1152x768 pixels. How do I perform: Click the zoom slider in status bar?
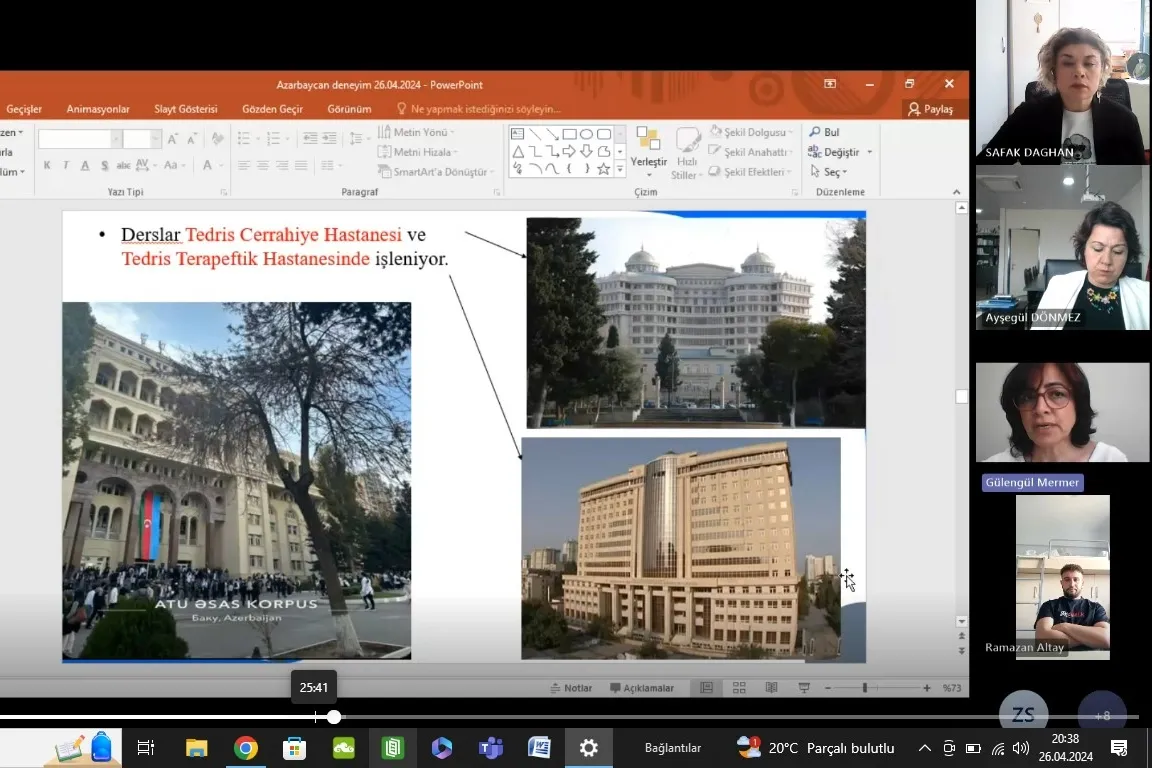[864, 688]
